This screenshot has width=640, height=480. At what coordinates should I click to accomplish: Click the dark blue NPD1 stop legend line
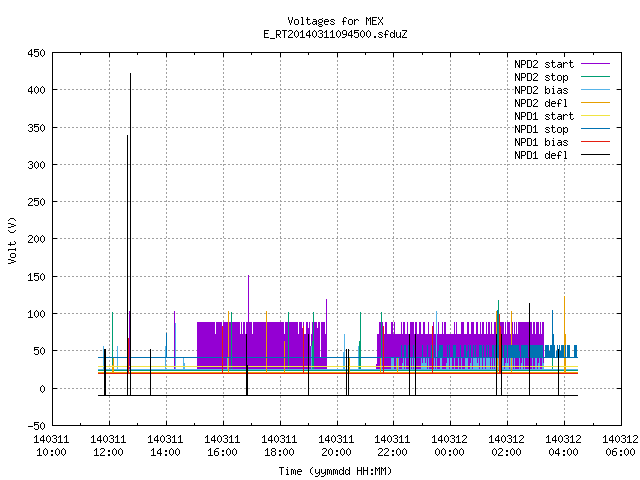click(596, 129)
